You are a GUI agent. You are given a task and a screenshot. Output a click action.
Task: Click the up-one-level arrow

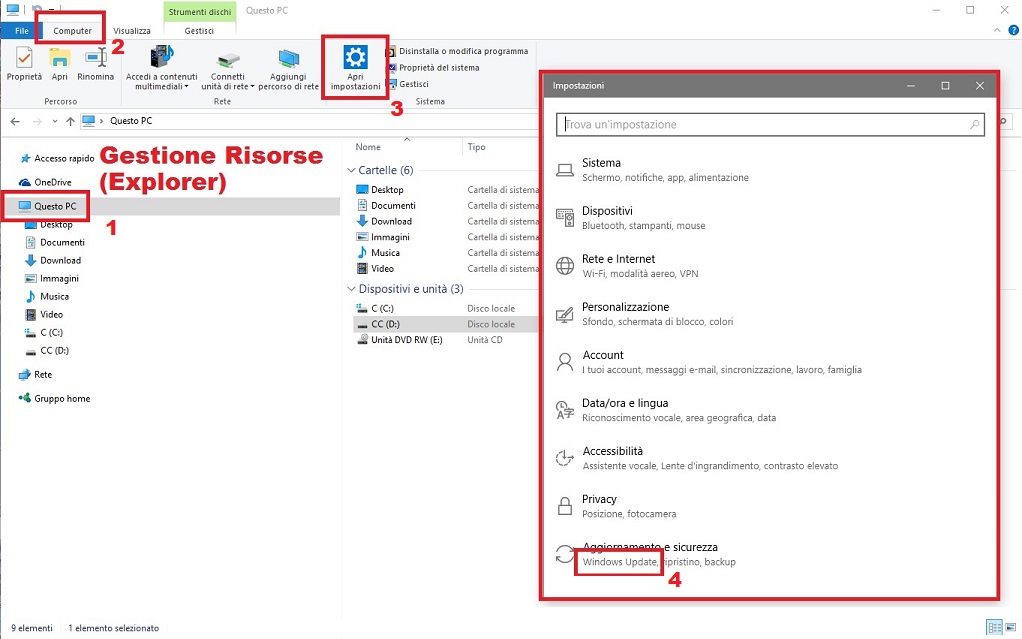(x=70, y=121)
